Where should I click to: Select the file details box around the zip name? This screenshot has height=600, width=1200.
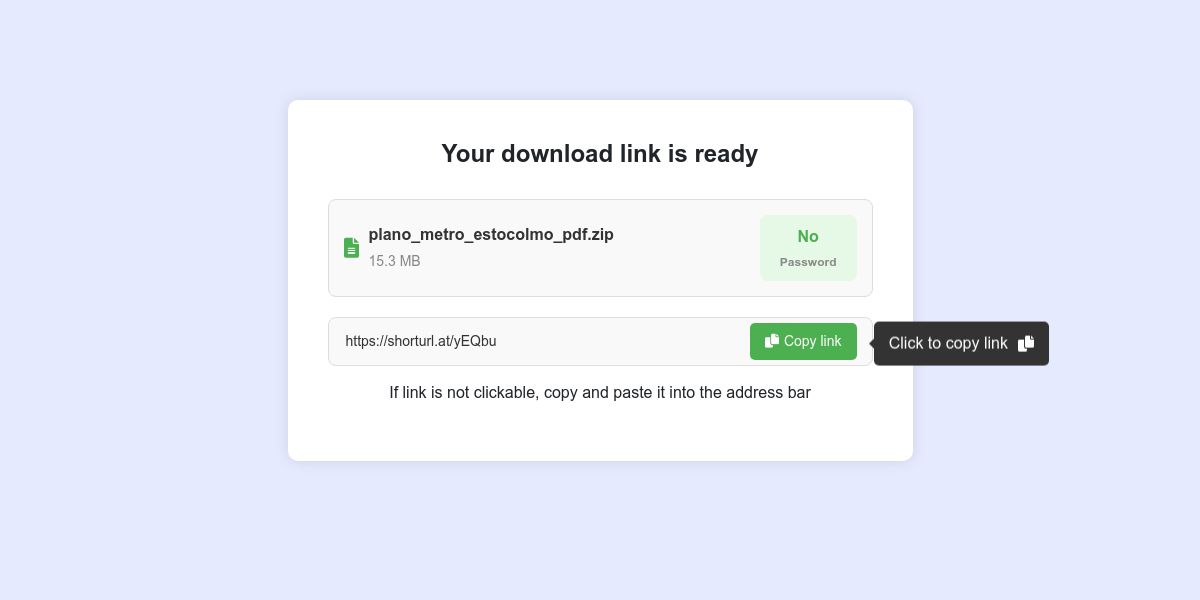[600, 248]
